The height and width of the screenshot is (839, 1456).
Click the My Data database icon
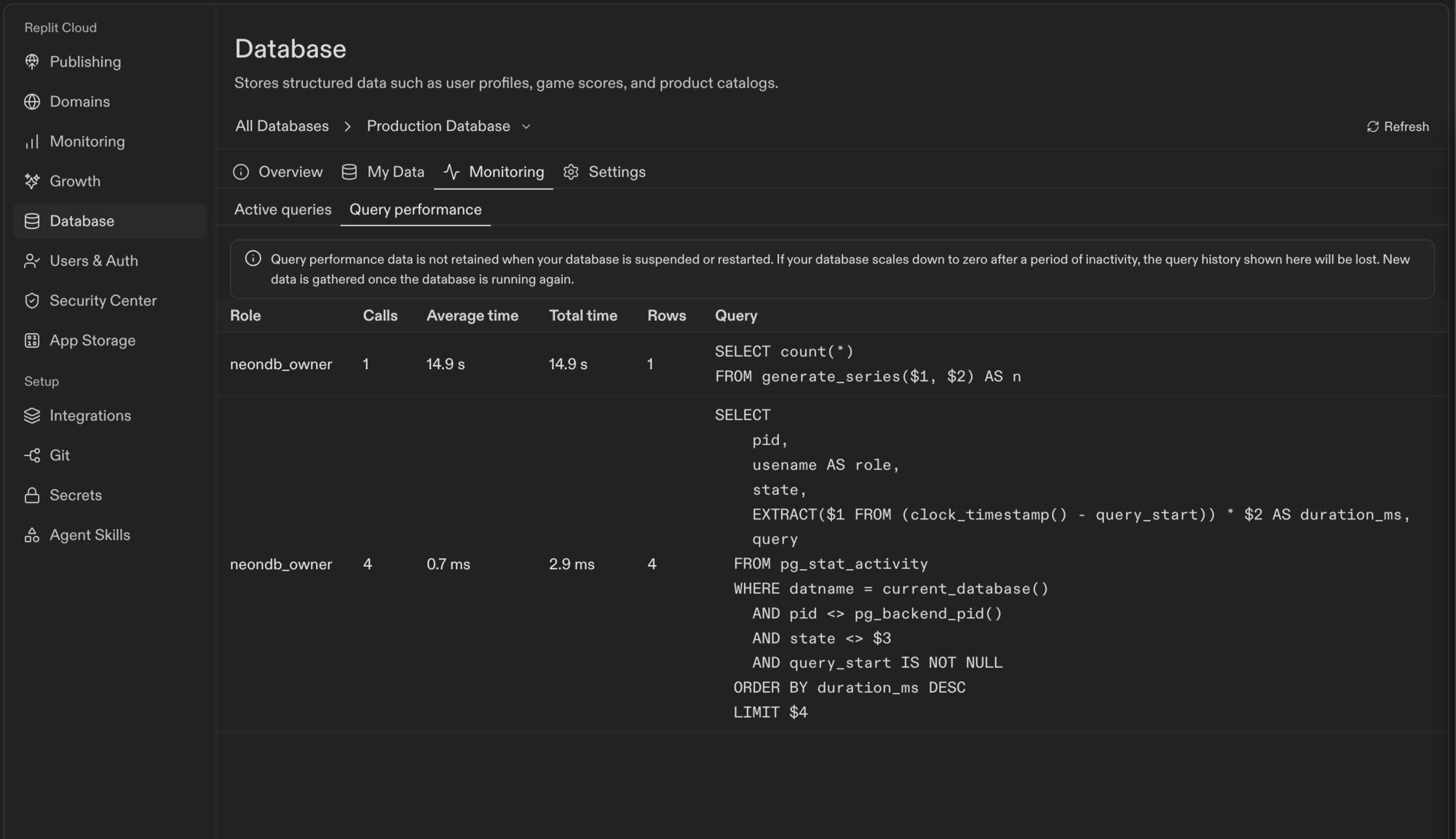click(x=349, y=172)
